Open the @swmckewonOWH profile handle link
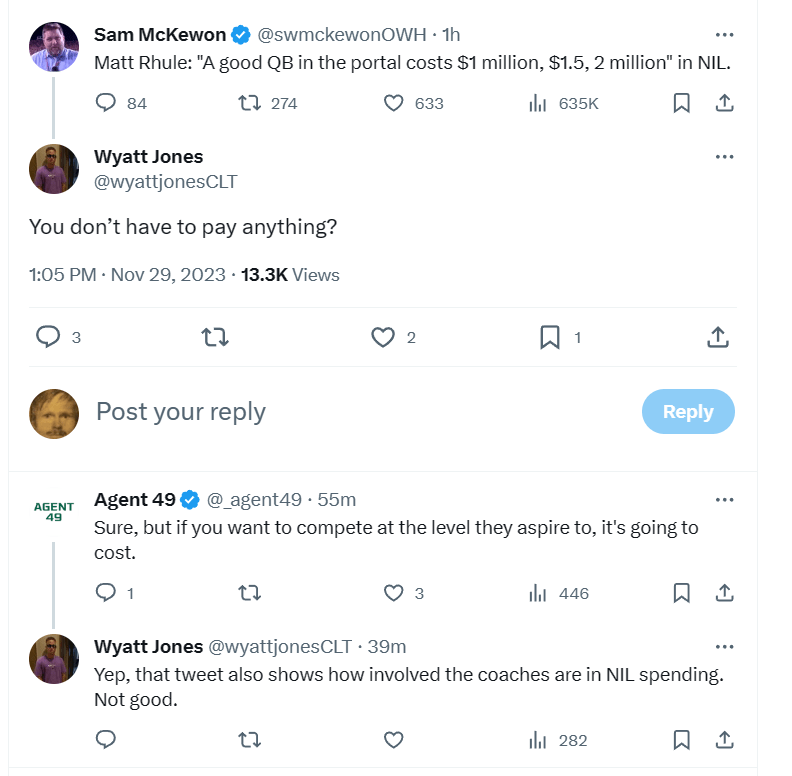This screenshot has height=776, width=792. click(342, 35)
